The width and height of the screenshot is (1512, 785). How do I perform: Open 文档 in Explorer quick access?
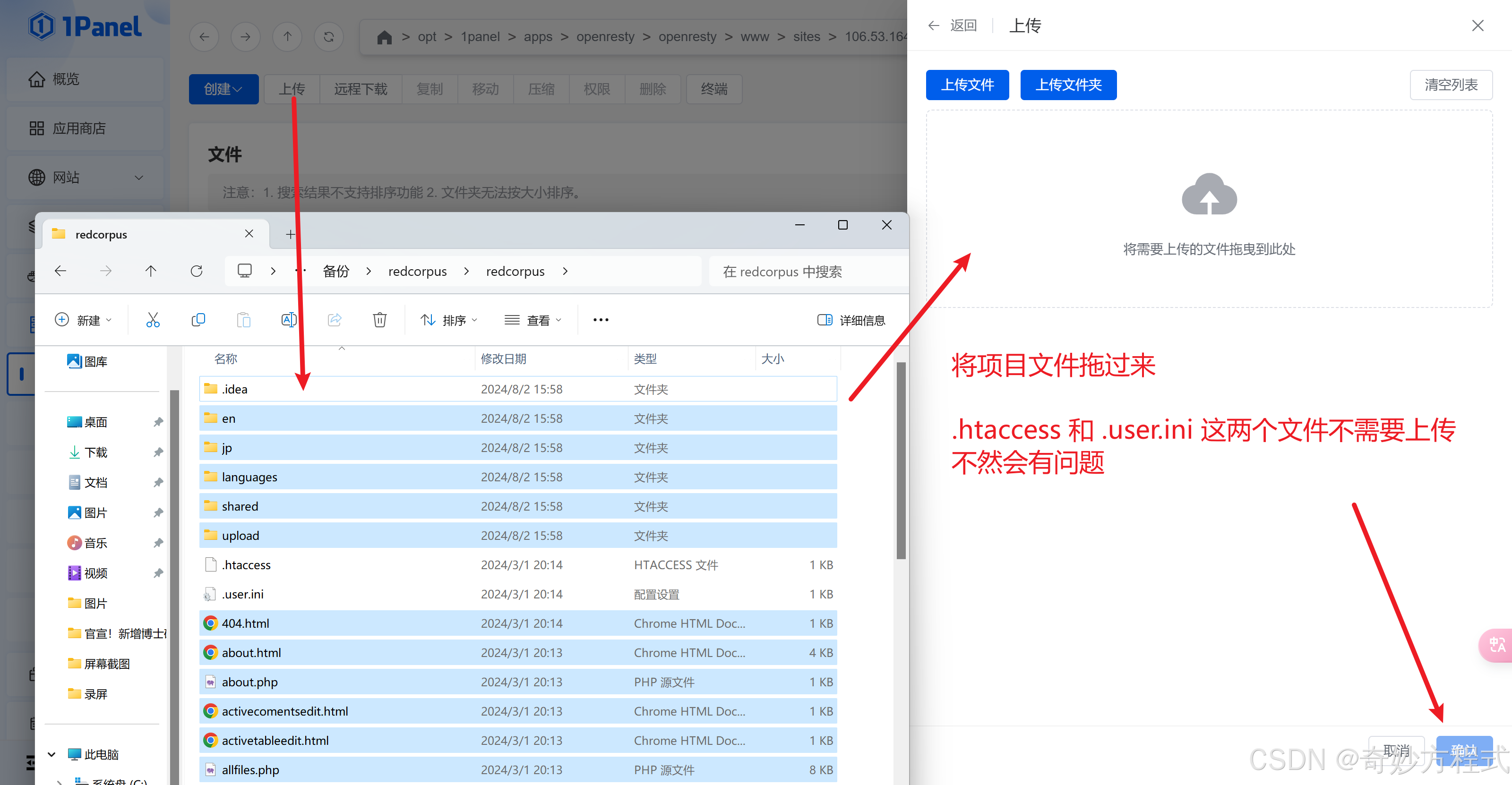coord(88,482)
